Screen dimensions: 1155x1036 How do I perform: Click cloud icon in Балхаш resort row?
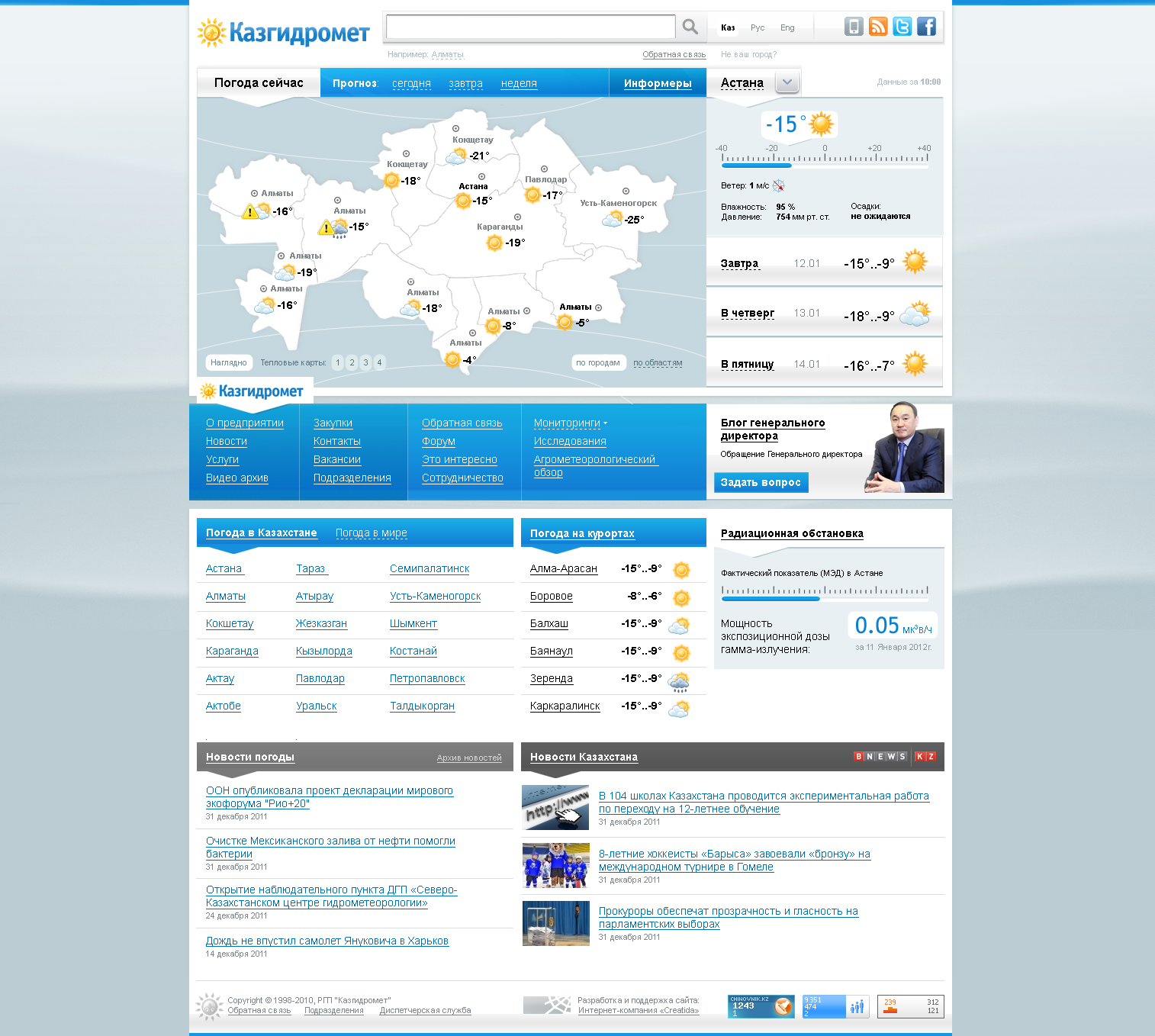pos(679,626)
